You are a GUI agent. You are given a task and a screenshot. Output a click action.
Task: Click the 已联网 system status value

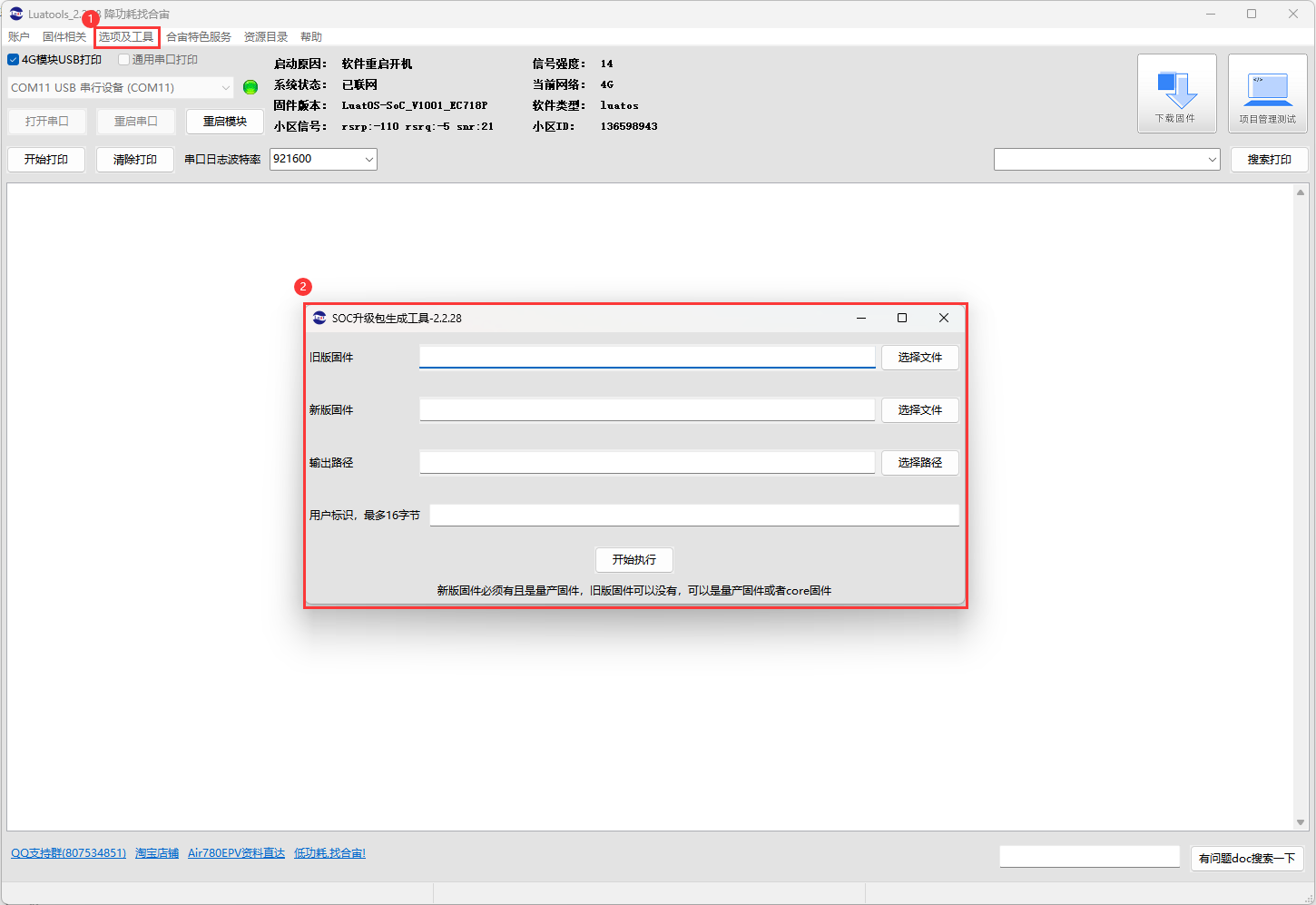(359, 84)
